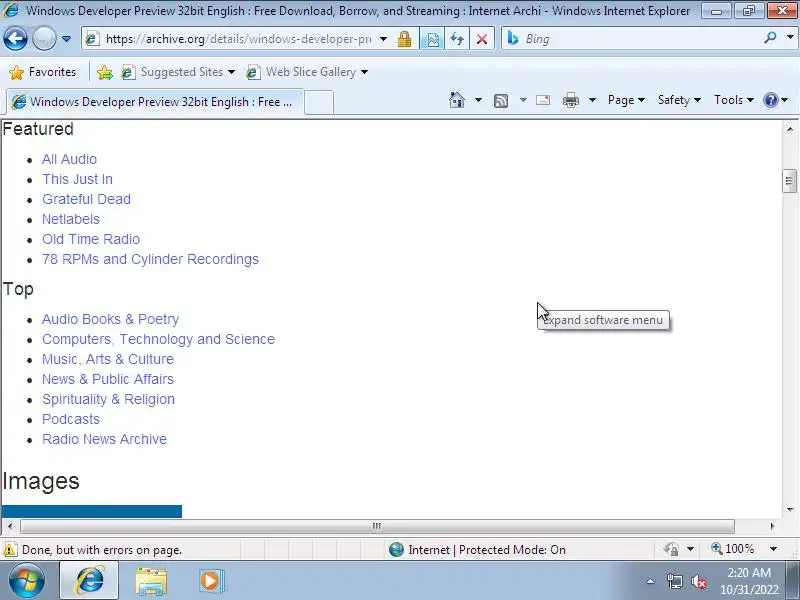Click the vertical scrollbar thumb
The width and height of the screenshot is (800, 600).
(x=789, y=181)
